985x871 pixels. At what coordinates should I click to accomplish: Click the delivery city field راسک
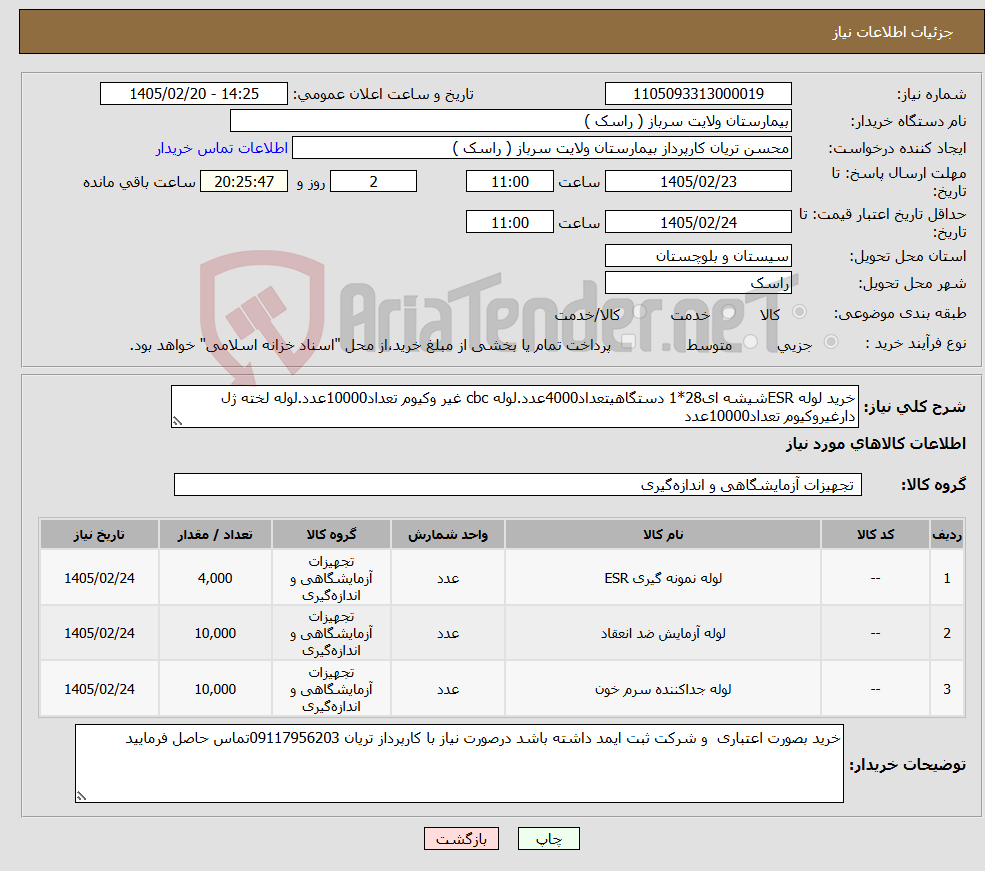(698, 283)
